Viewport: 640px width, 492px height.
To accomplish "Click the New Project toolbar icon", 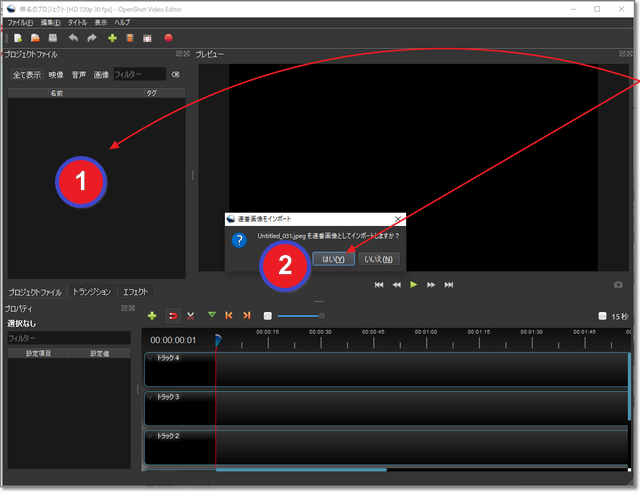I will (x=17, y=38).
